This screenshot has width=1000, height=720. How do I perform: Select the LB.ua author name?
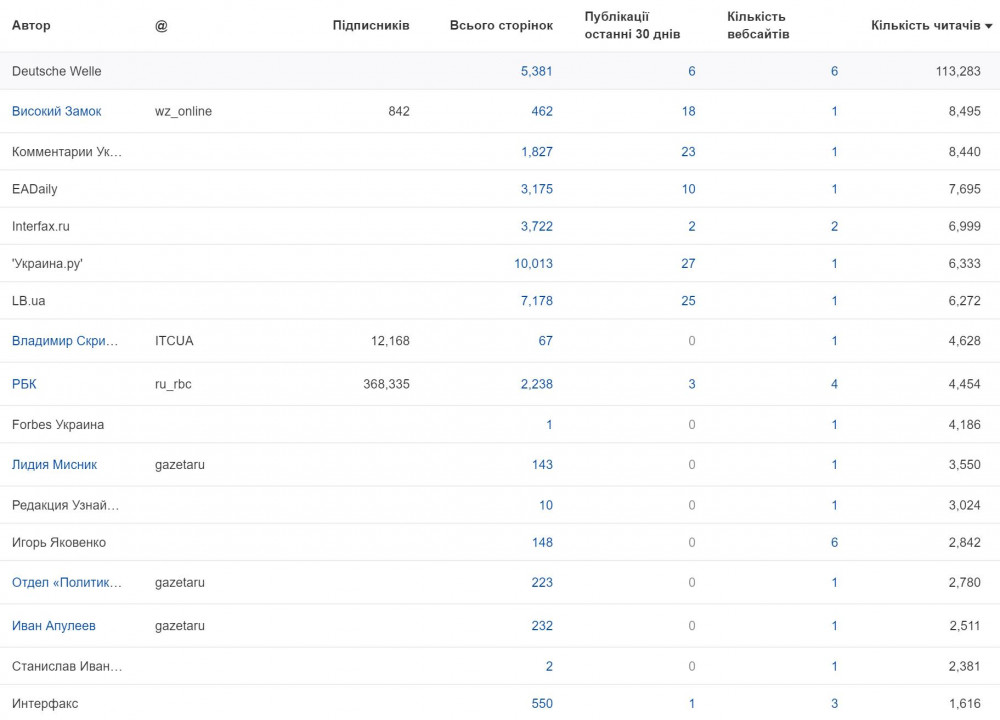pos(29,301)
